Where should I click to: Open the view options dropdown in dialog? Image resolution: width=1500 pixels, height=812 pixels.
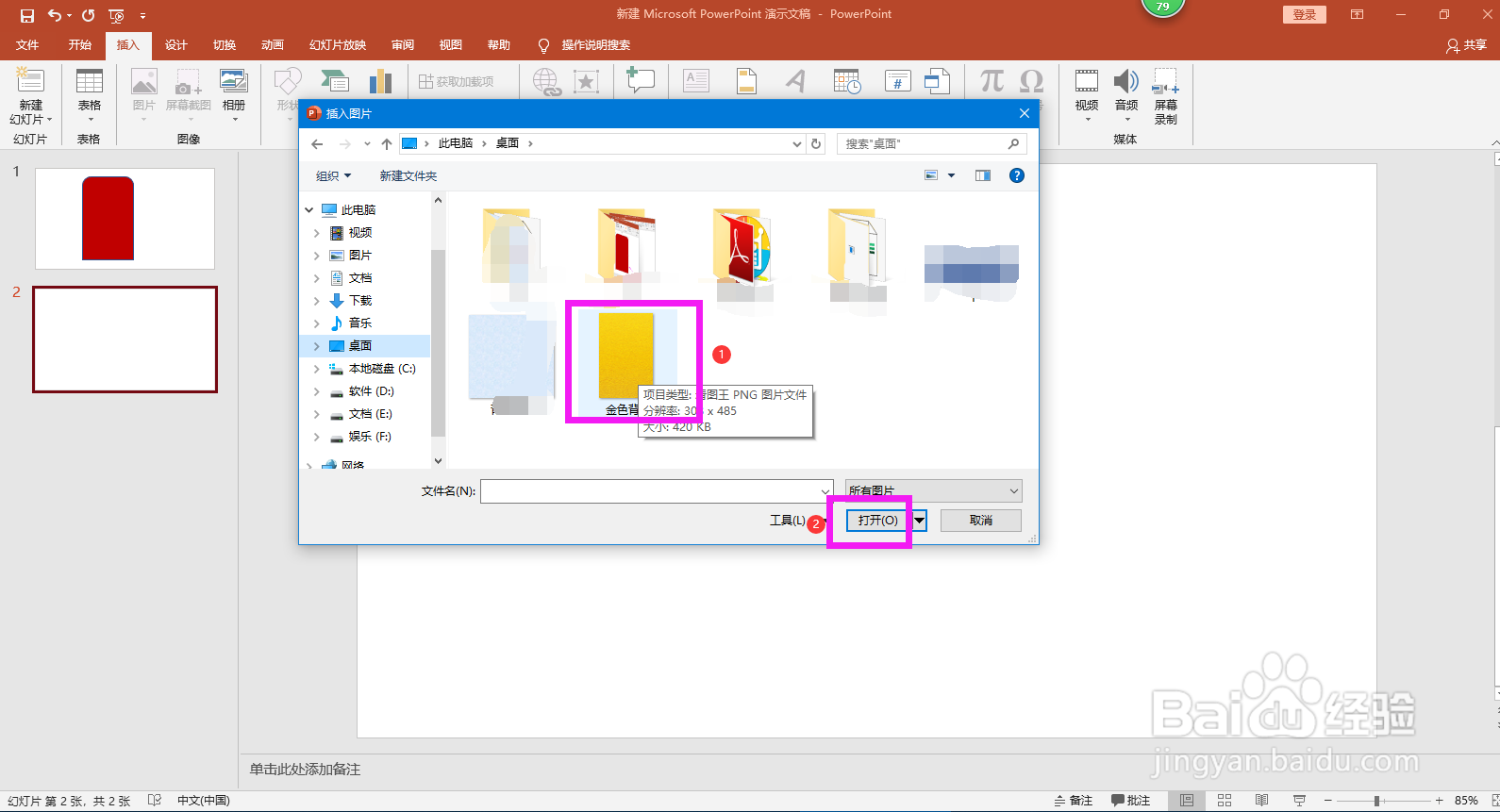point(951,175)
